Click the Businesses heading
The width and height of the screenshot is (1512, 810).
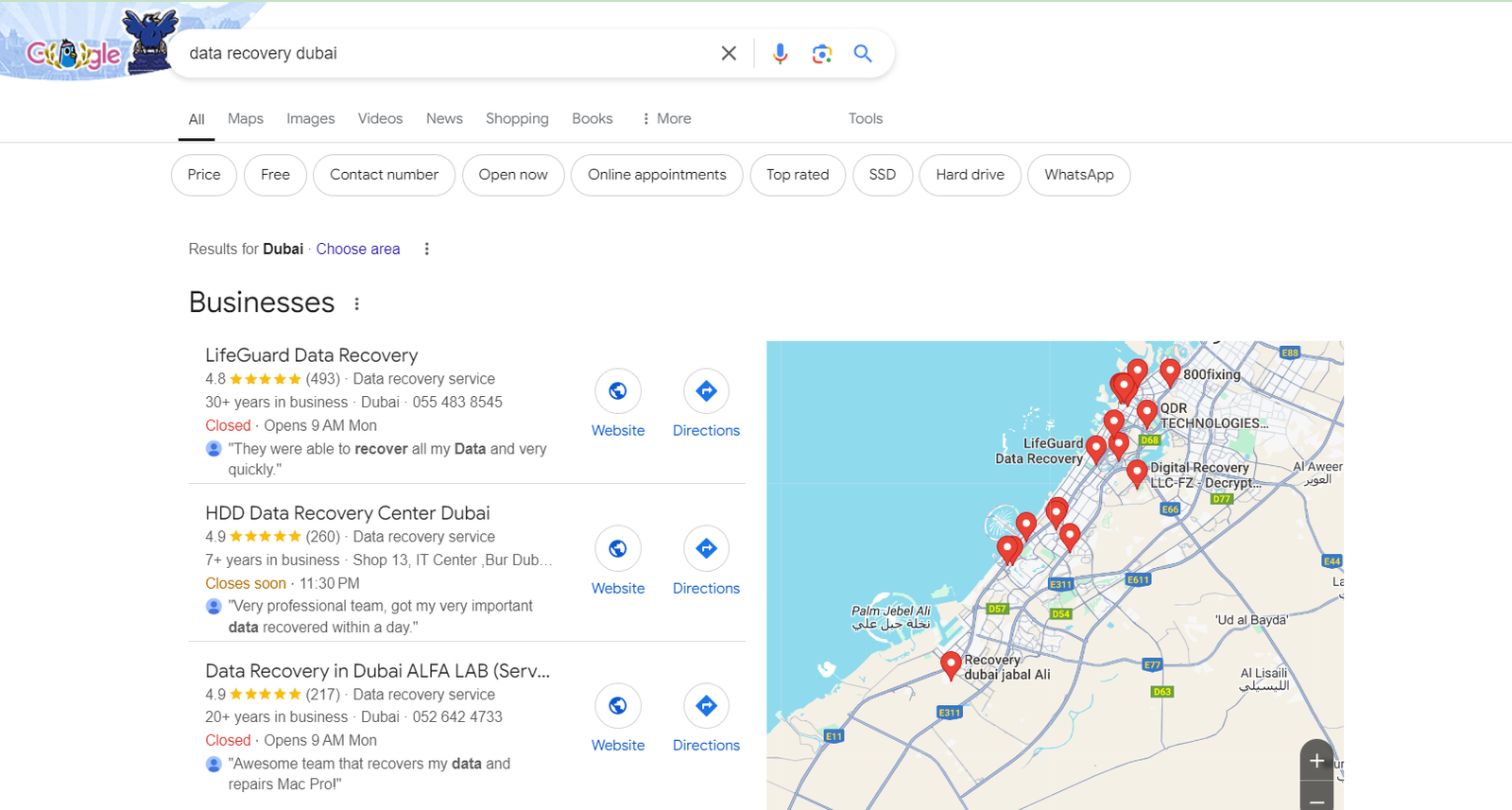(262, 302)
